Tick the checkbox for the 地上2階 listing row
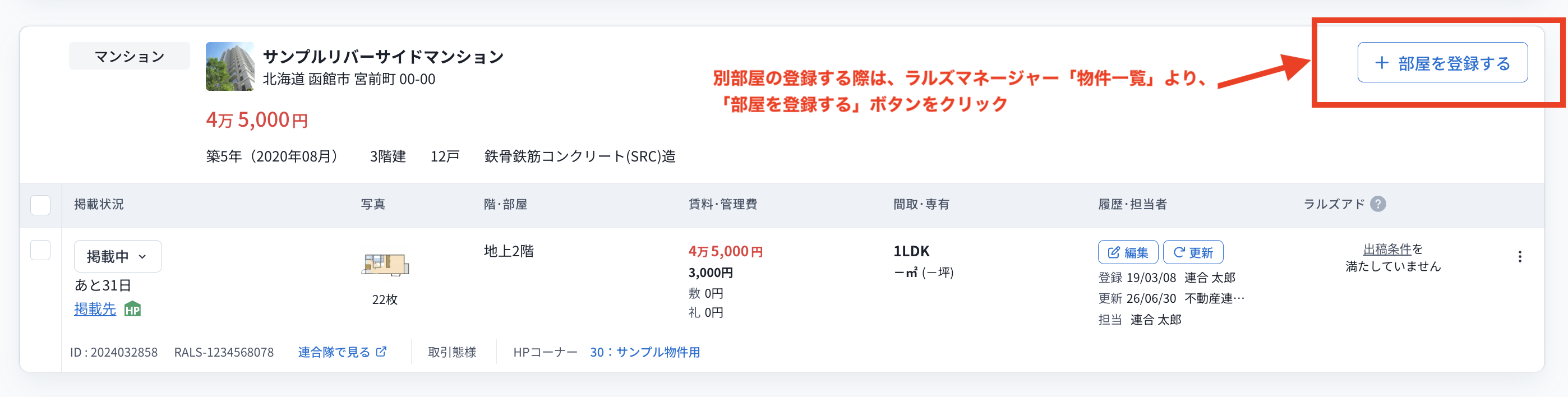The height and width of the screenshot is (397, 1568). pos(40,250)
